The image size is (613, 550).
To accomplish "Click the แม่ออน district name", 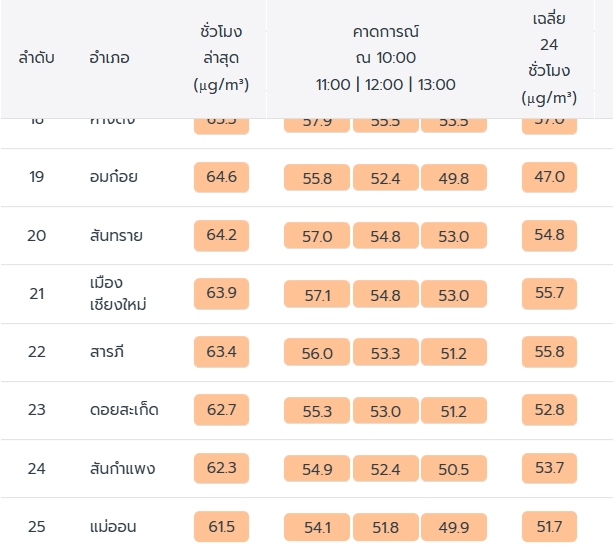I will [112, 526].
